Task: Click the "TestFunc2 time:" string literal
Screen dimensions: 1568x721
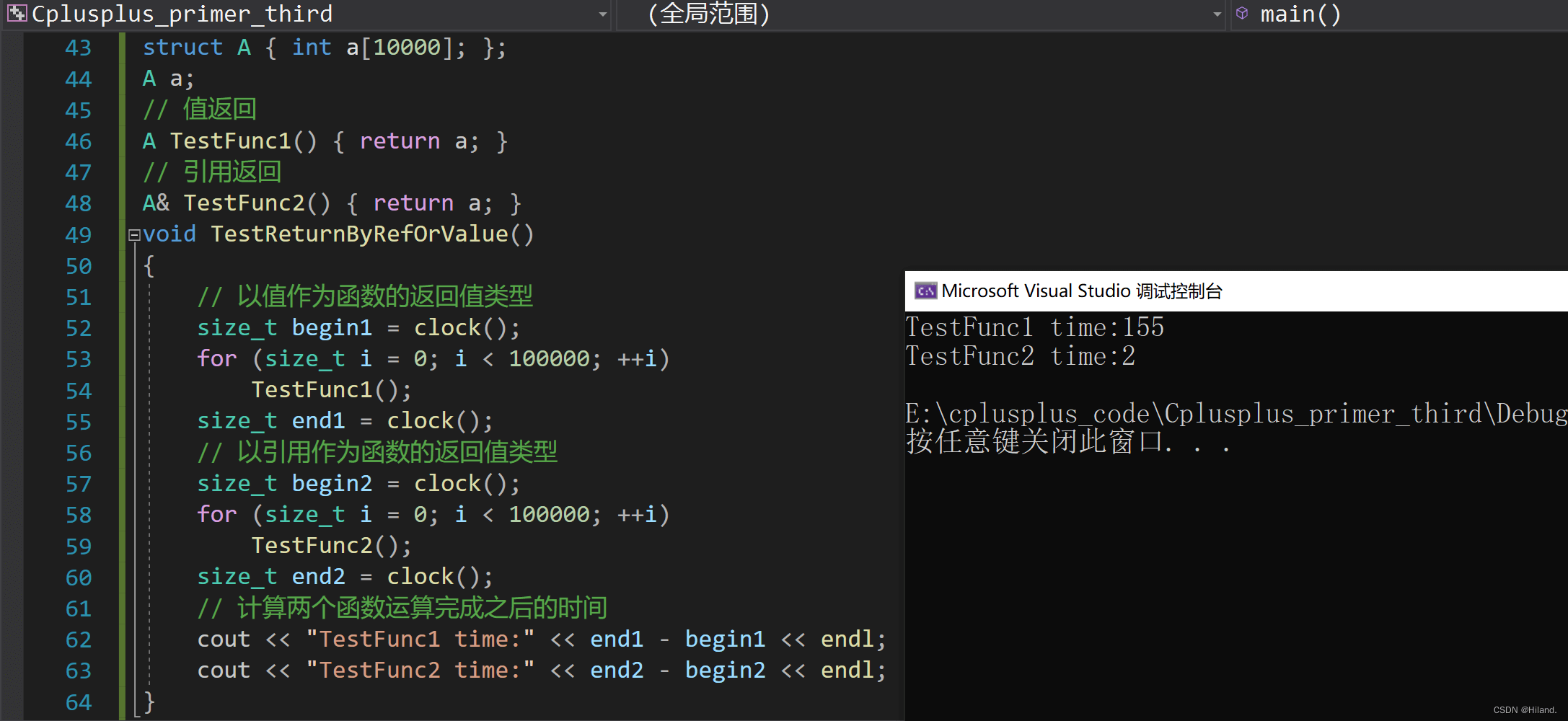Action: (x=420, y=671)
